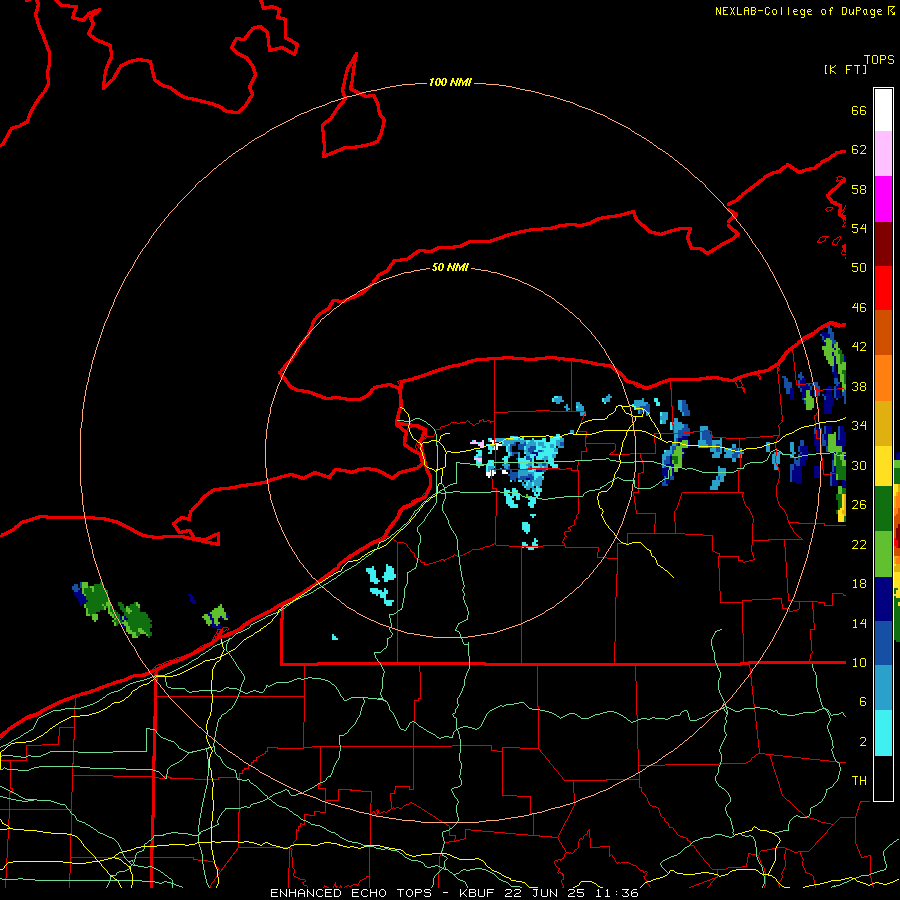Click the 18 value on the scale
Image resolution: width=900 pixels, height=900 pixels.
point(859,584)
